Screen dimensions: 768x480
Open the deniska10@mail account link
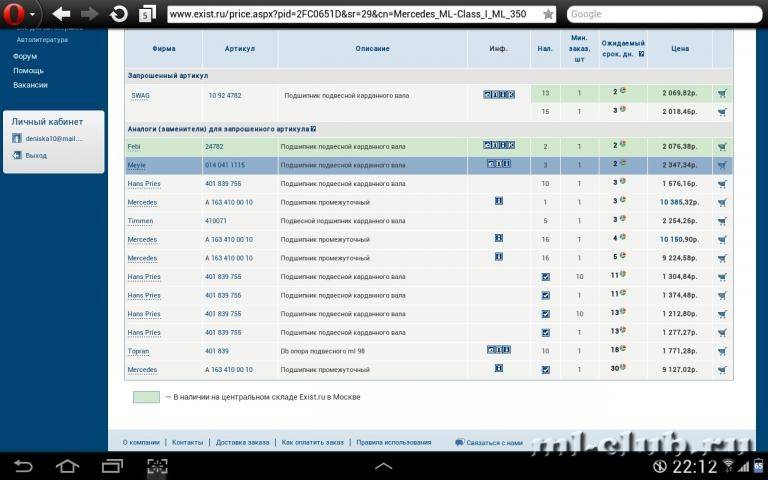click(x=54, y=139)
